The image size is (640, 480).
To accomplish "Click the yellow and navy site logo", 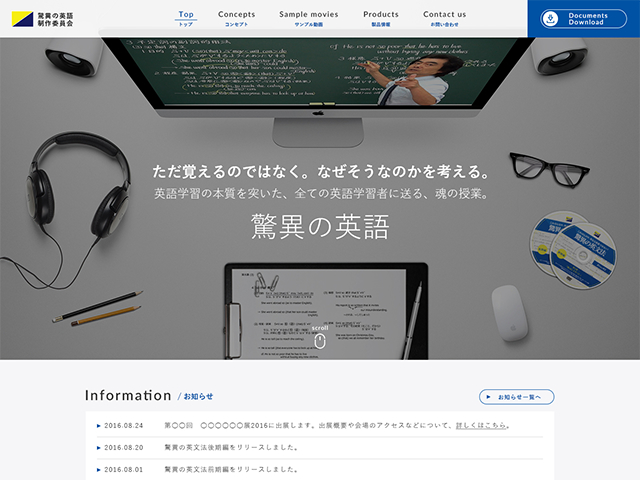I will pyautogui.click(x=22, y=19).
